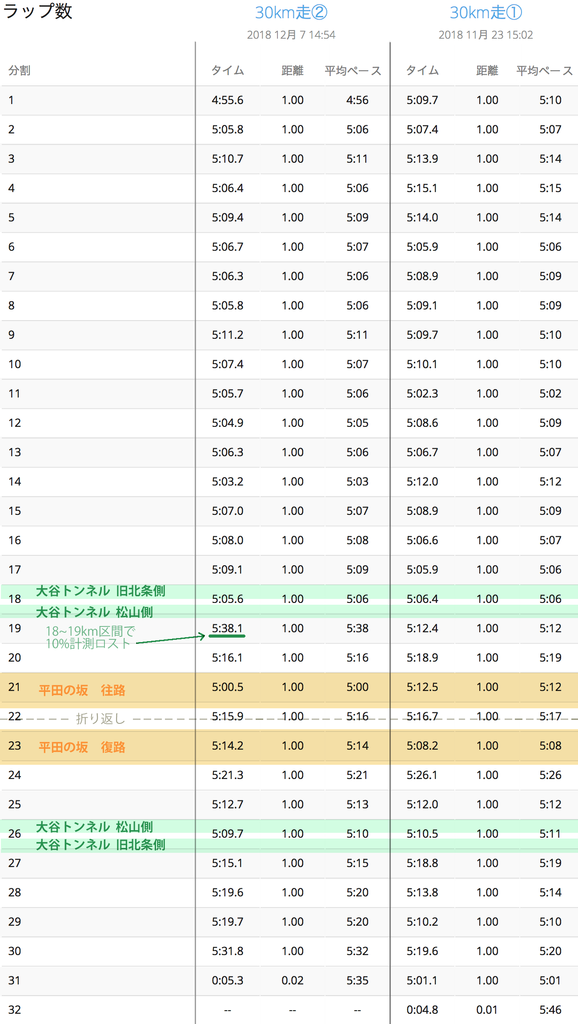The height and width of the screenshot is (1024, 578).
Task: Select the time value 5:14.0
Action: 422,218
